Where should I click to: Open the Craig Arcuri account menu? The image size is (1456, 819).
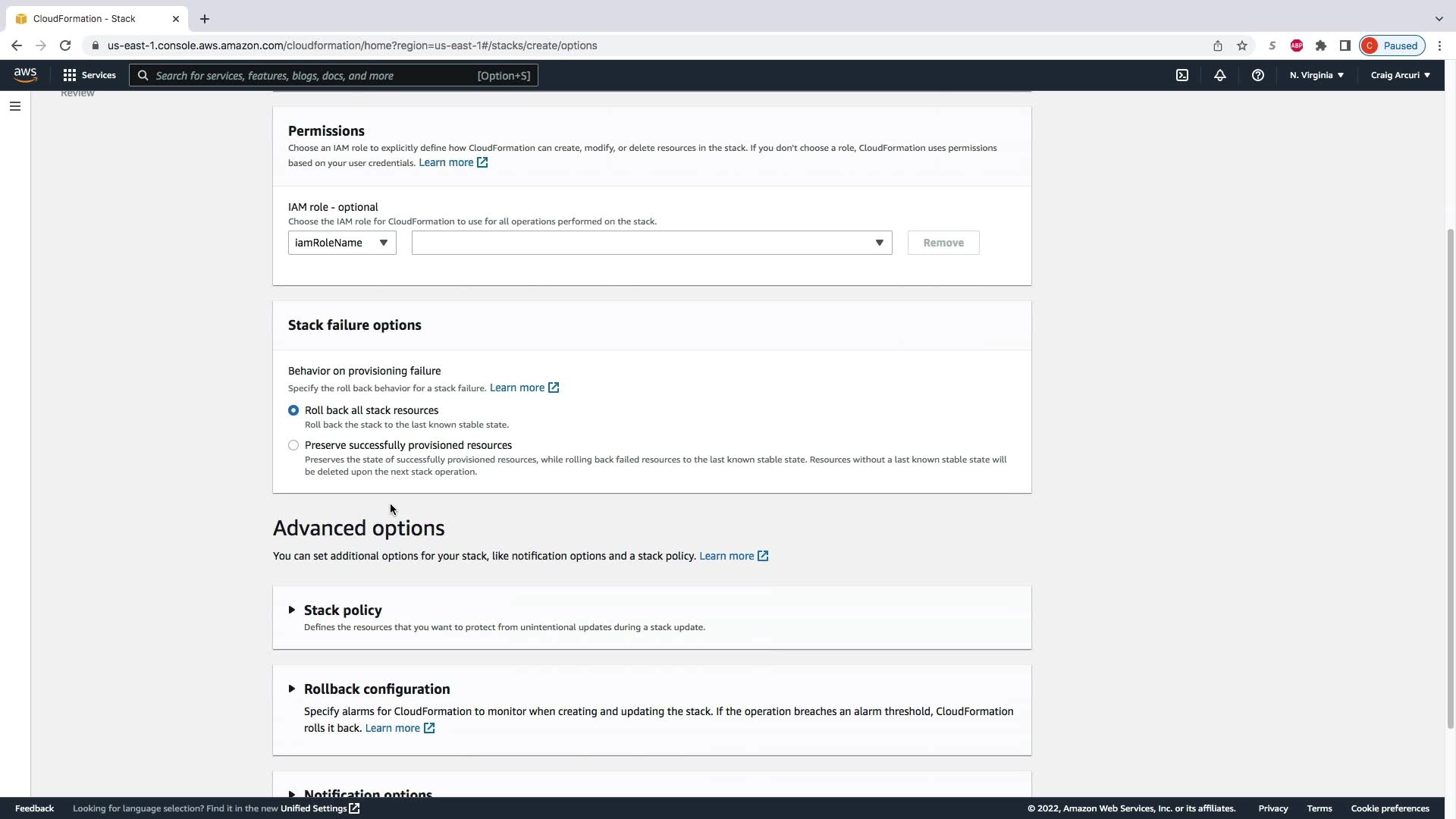[1400, 75]
